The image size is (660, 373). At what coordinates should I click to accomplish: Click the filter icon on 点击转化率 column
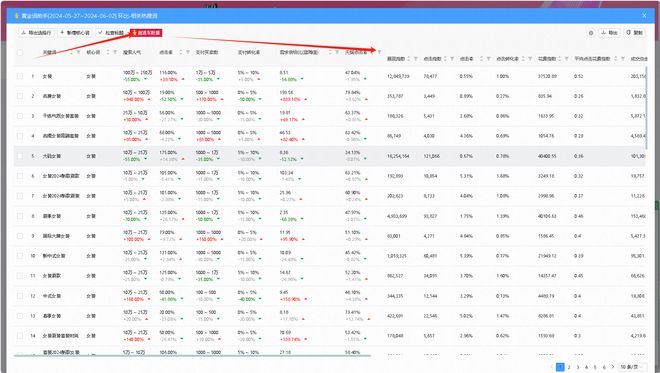point(530,59)
